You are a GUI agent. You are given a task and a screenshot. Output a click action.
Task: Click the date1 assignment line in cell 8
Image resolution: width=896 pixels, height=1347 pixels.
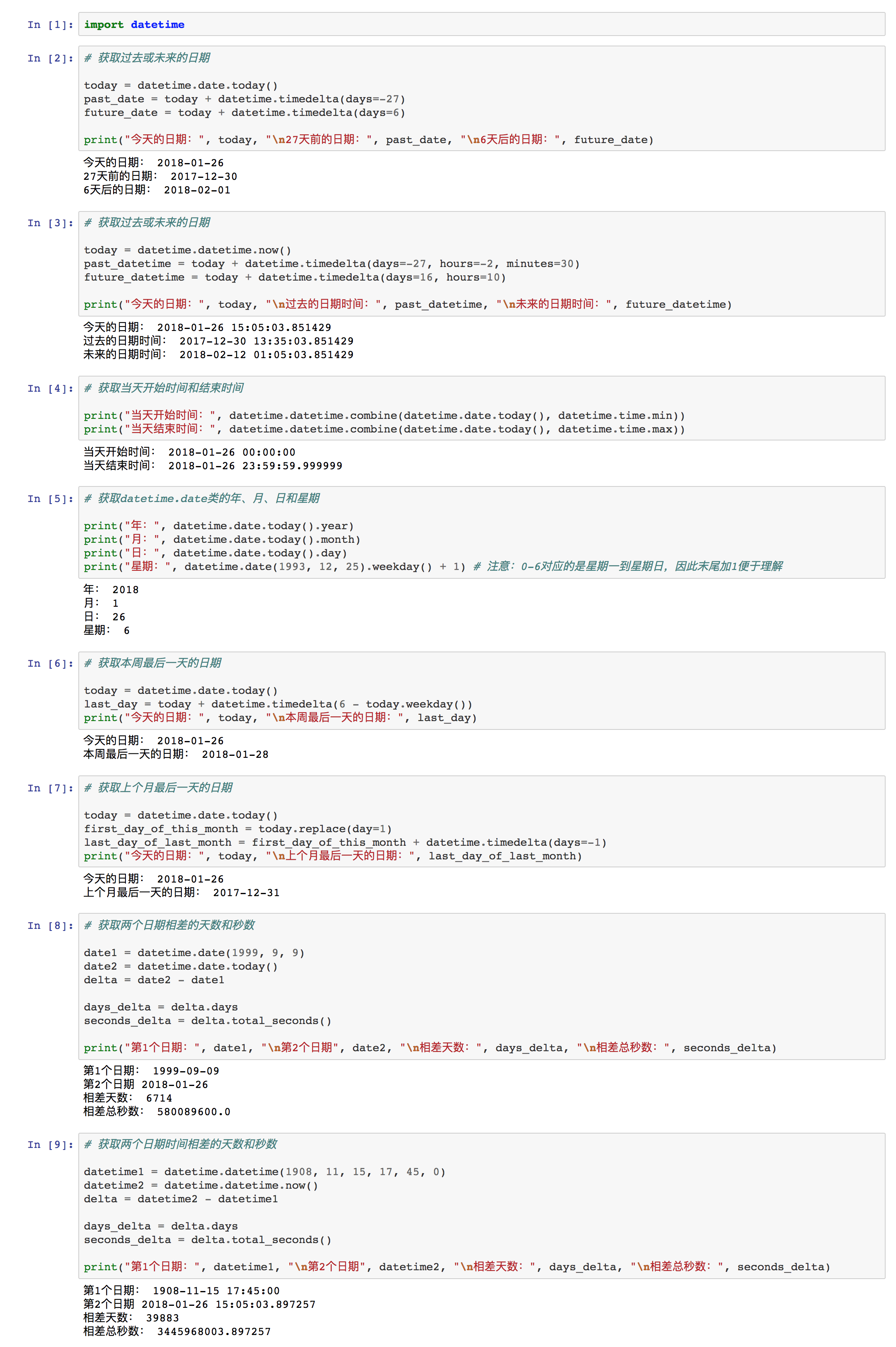pos(194,953)
